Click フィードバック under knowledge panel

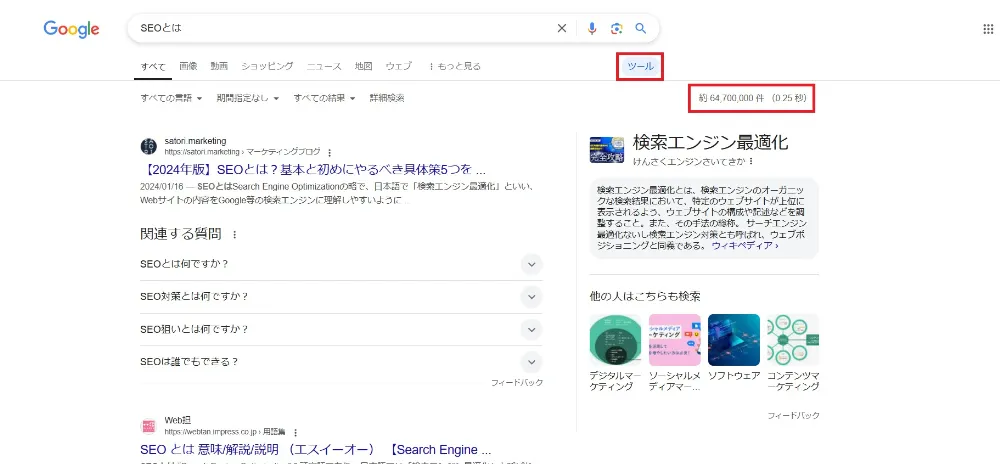pyautogui.click(x=793, y=415)
